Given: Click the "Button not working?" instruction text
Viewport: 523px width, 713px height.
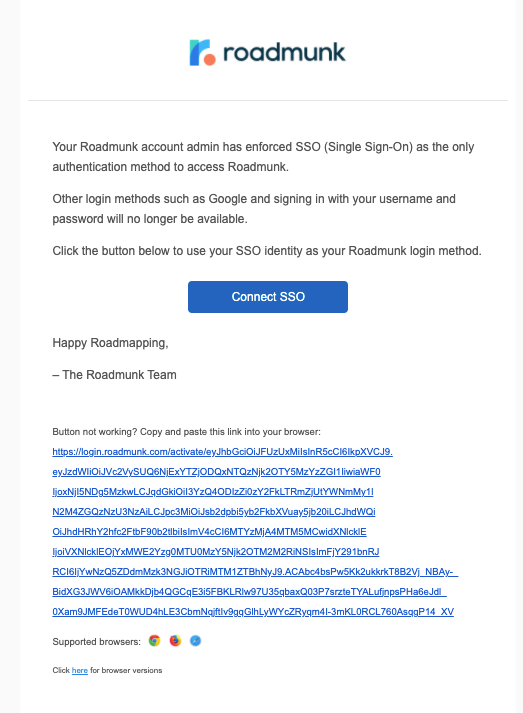Looking at the screenshot, I should (x=186, y=432).
